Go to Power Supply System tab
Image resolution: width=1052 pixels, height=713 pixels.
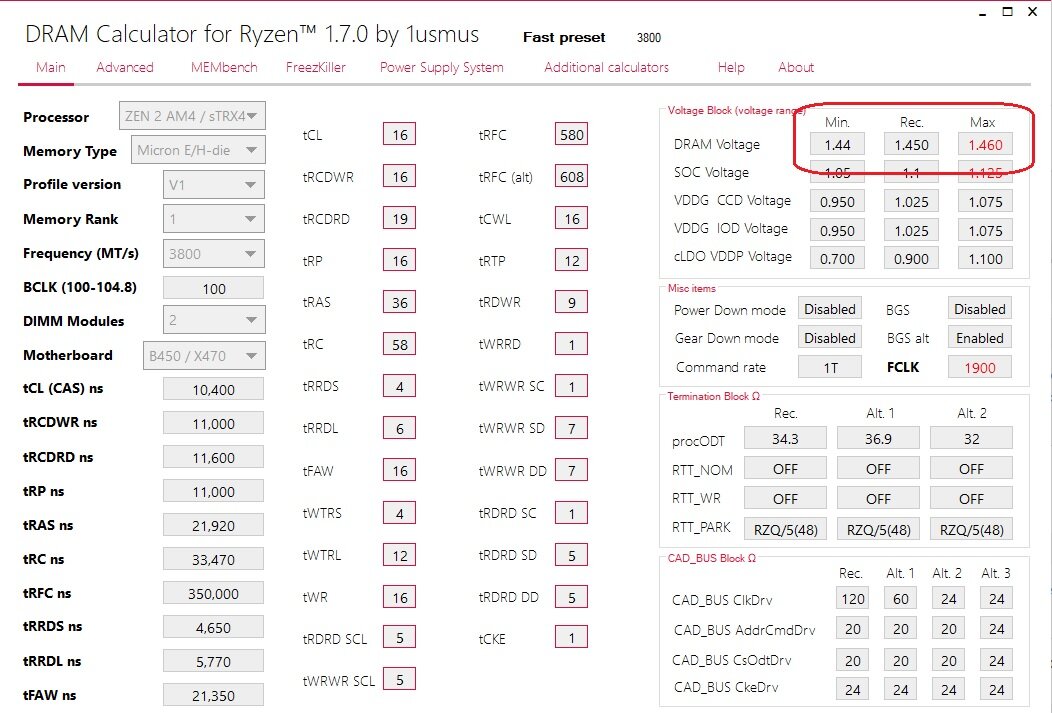(x=441, y=67)
